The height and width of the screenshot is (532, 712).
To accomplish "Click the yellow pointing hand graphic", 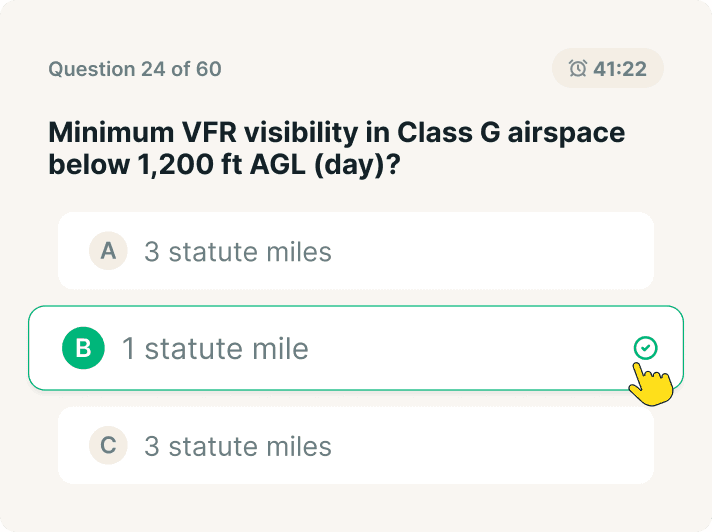I will coord(651,383).
